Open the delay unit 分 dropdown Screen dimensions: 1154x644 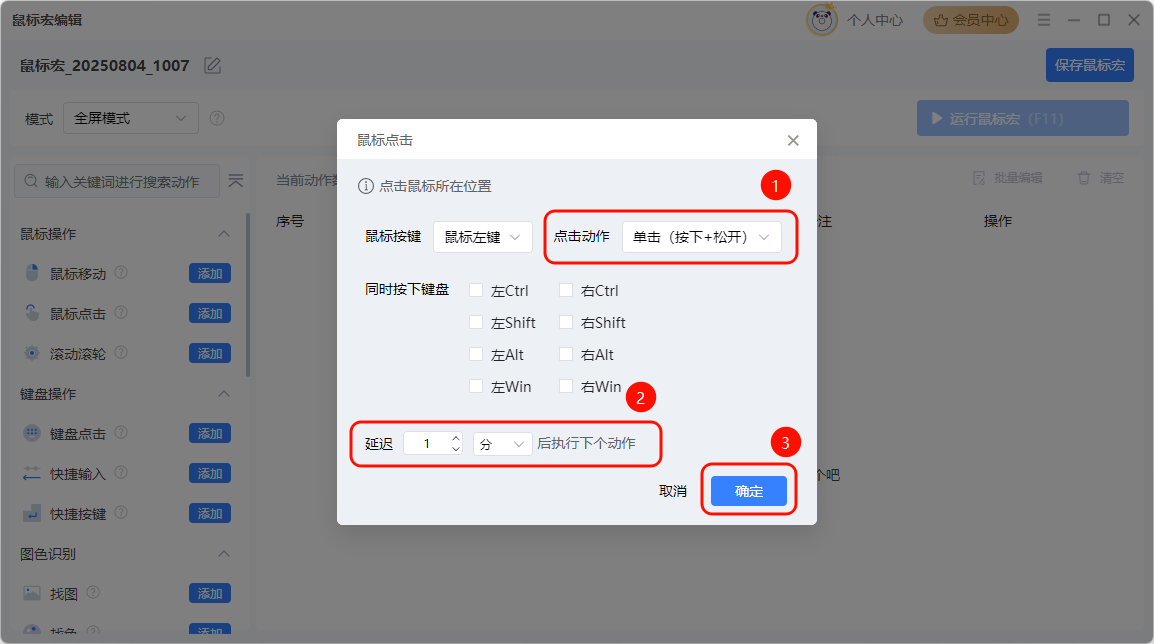pos(502,444)
